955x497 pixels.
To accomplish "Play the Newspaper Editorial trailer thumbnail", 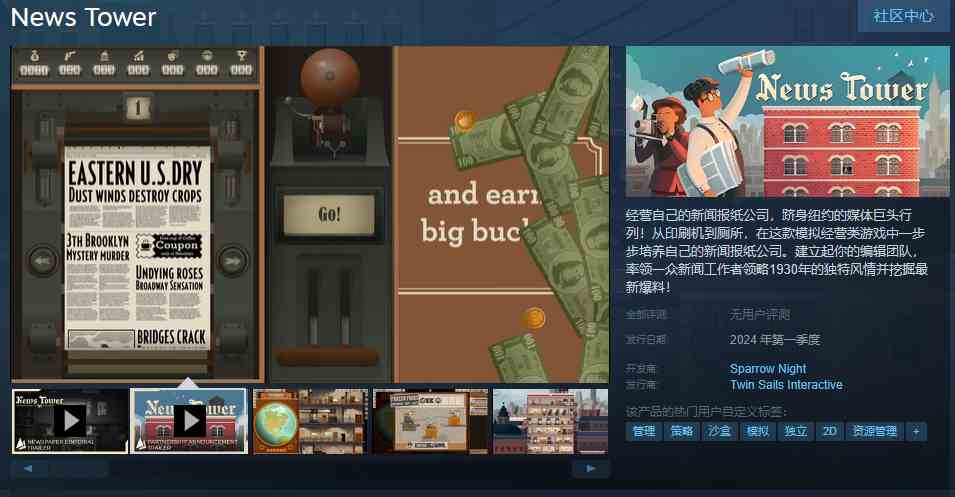I will tap(70, 421).
